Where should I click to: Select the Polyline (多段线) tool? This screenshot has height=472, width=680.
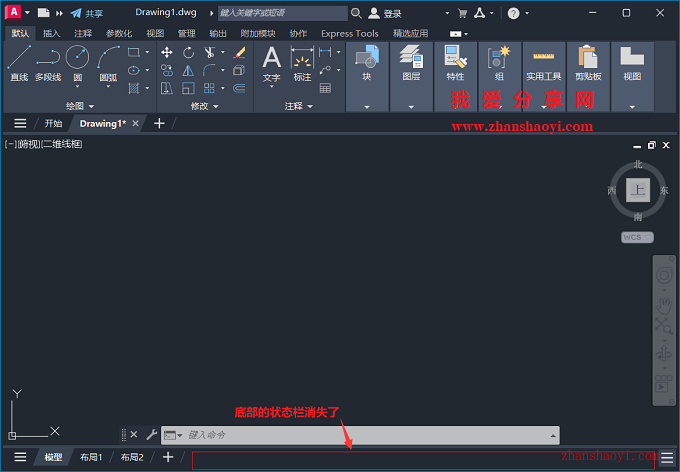click(48, 63)
